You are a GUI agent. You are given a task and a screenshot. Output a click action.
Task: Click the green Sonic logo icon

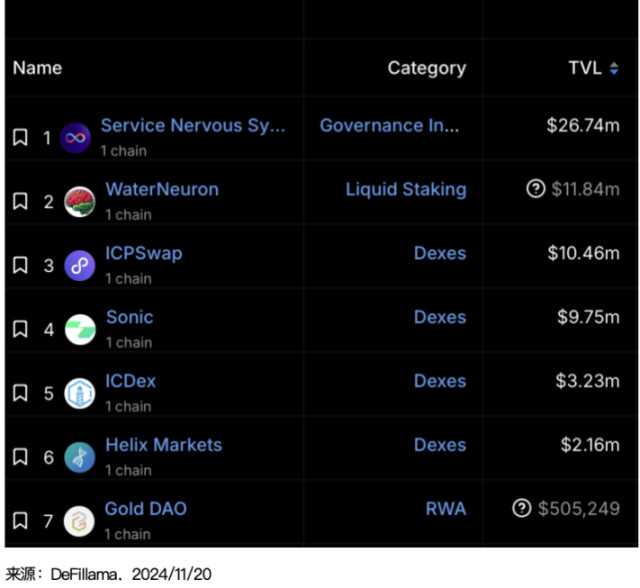(x=80, y=330)
